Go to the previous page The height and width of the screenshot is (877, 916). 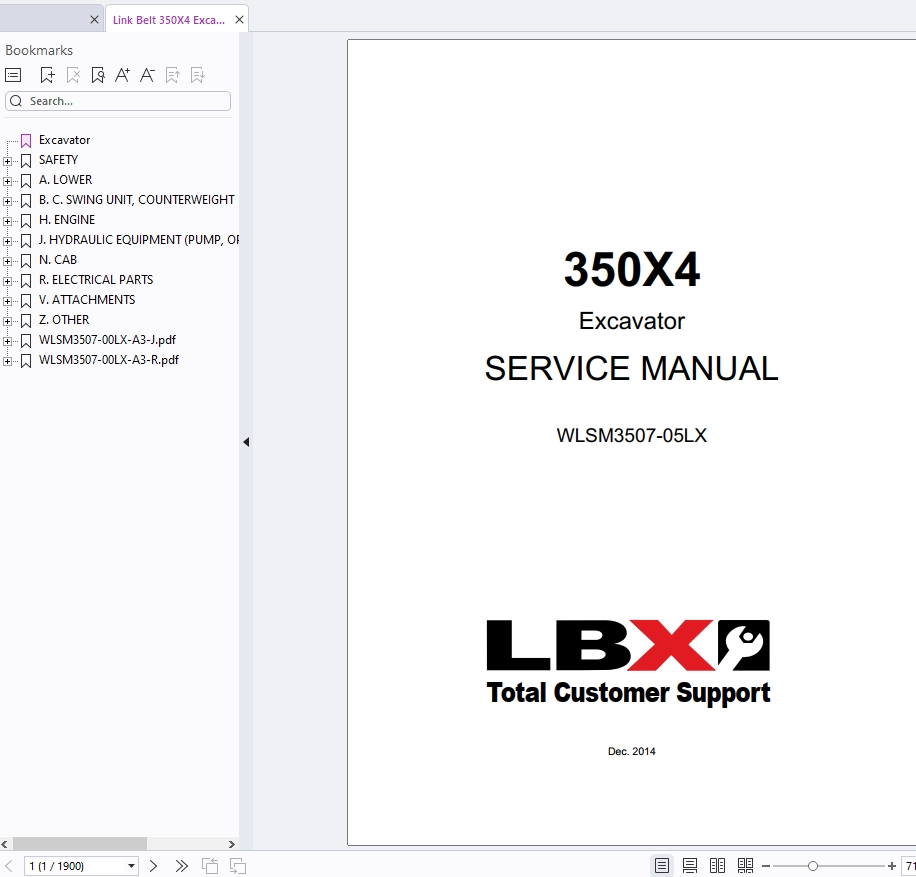(x=9, y=866)
